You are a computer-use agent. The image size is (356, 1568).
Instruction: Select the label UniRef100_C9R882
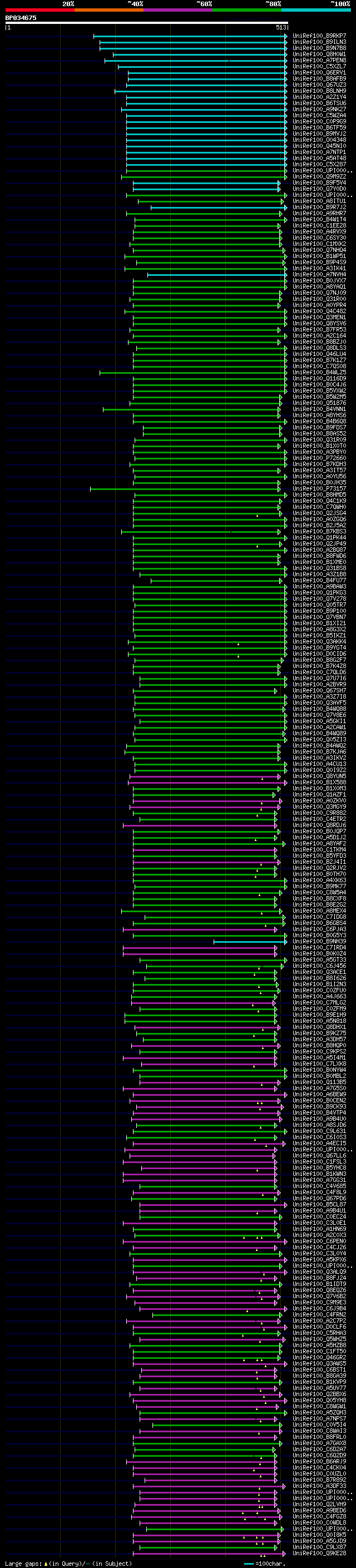coord(319,813)
